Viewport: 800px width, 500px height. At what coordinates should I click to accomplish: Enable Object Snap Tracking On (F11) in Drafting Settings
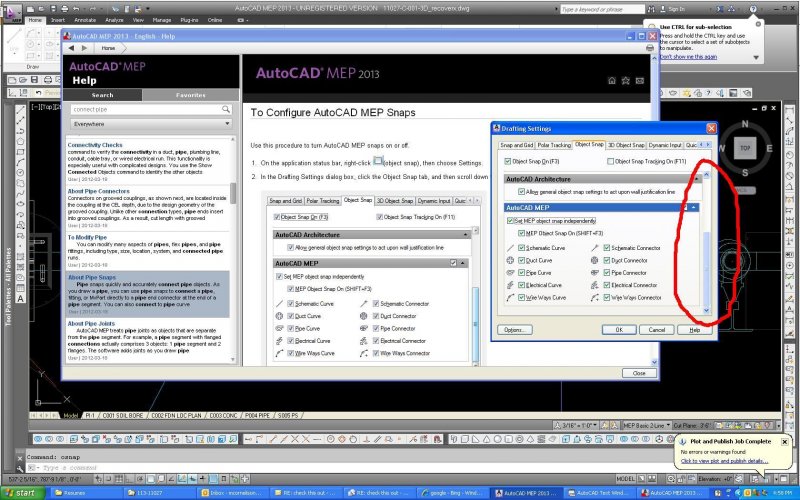tap(611, 161)
